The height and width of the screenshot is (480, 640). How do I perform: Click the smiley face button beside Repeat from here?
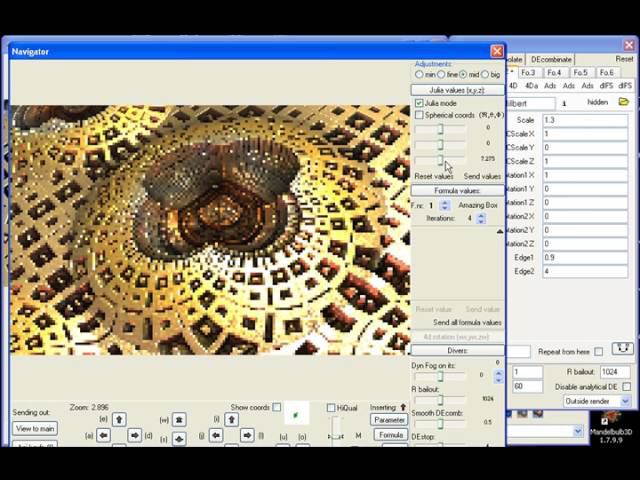pos(622,349)
